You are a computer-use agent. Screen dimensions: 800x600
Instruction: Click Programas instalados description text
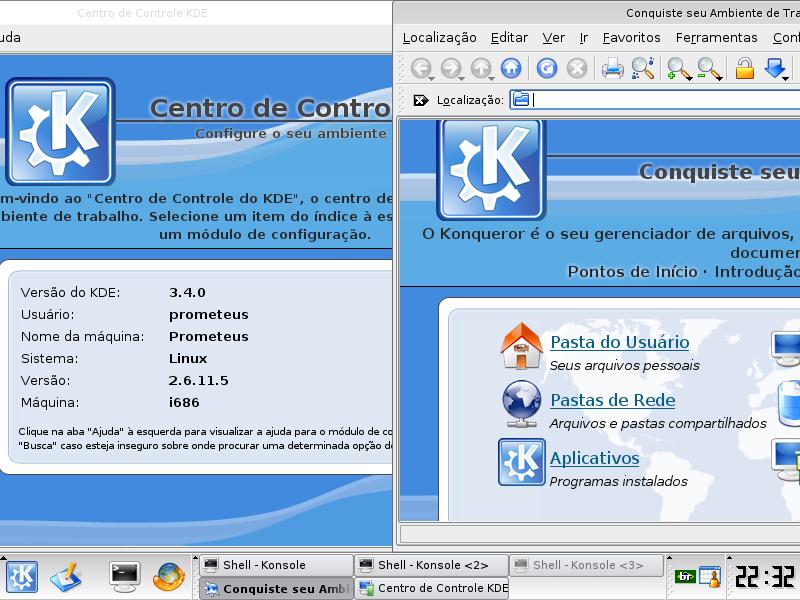click(x=618, y=481)
